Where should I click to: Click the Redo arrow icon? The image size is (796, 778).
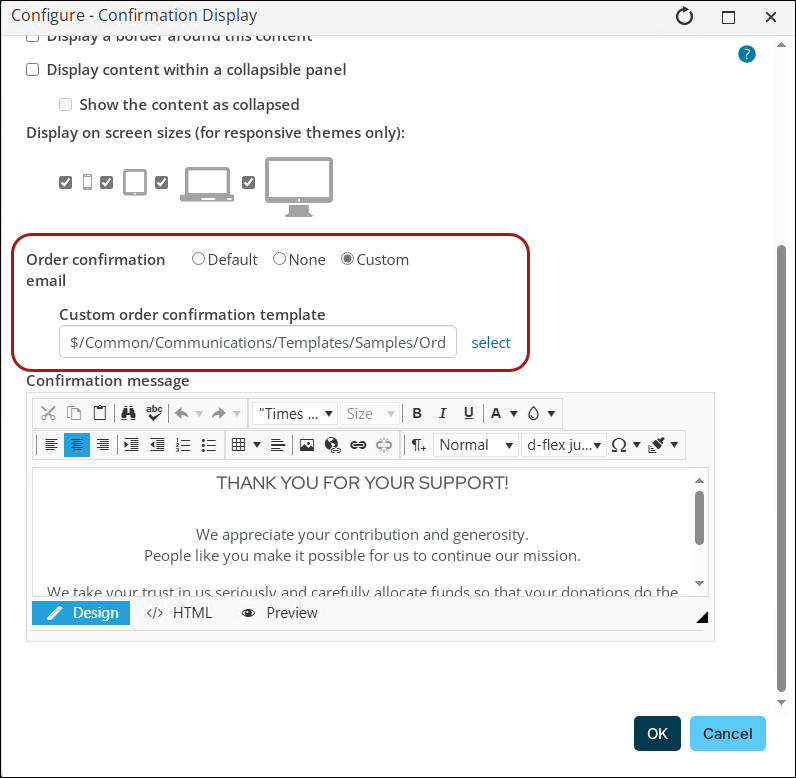(219, 414)
